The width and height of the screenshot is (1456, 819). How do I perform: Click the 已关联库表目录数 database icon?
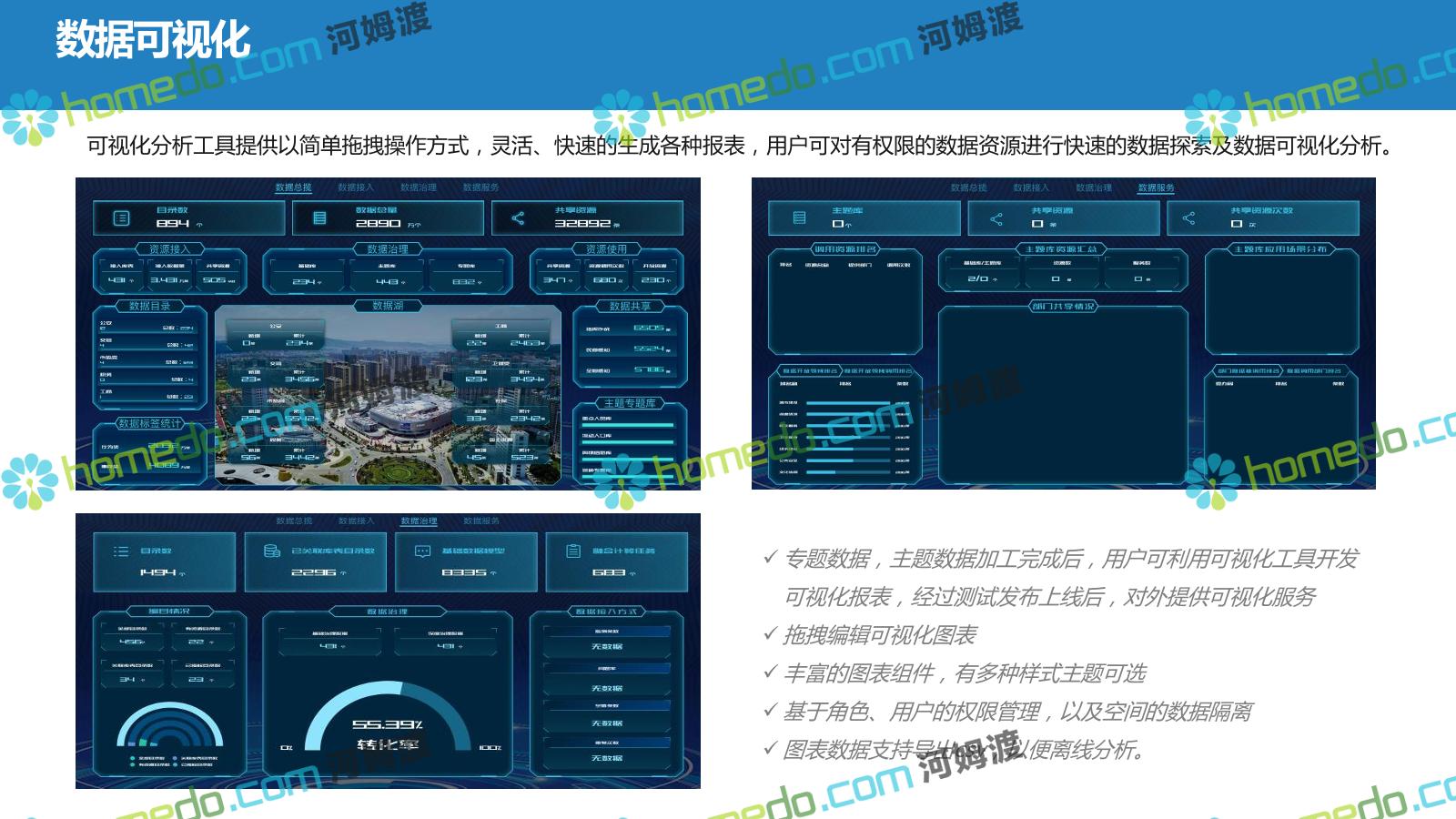point(271,551)
